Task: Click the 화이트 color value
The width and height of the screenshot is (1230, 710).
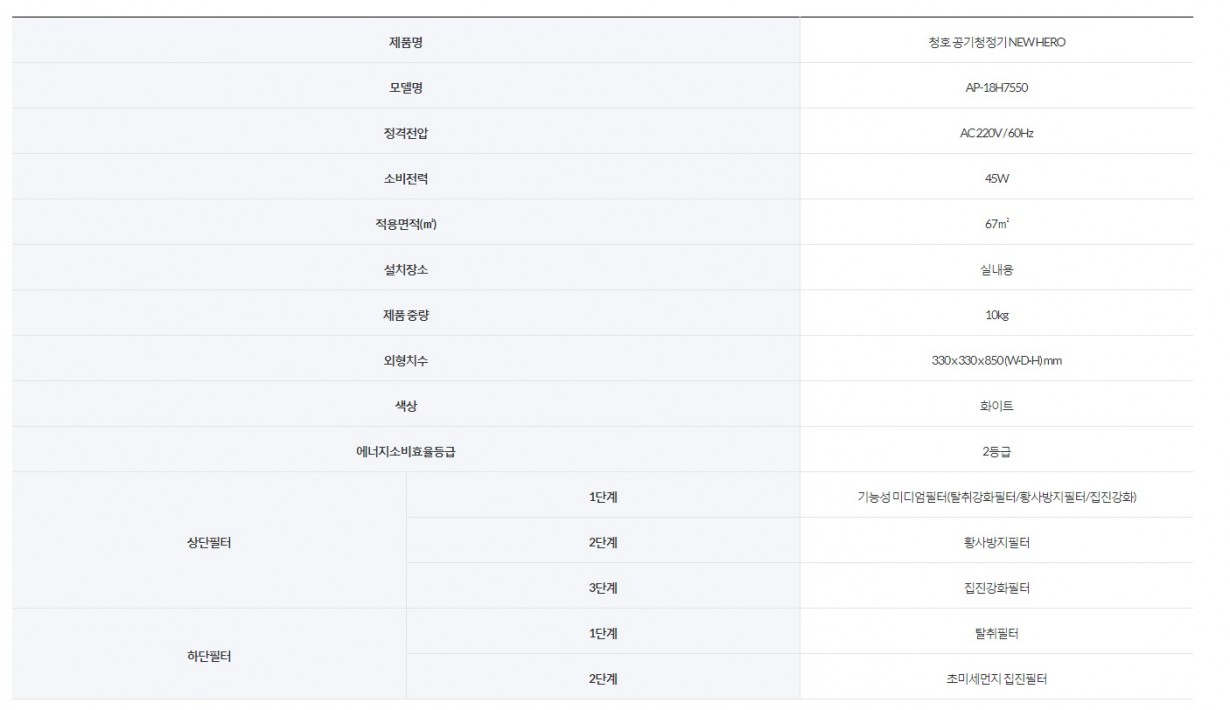Action: pos(996,406)
